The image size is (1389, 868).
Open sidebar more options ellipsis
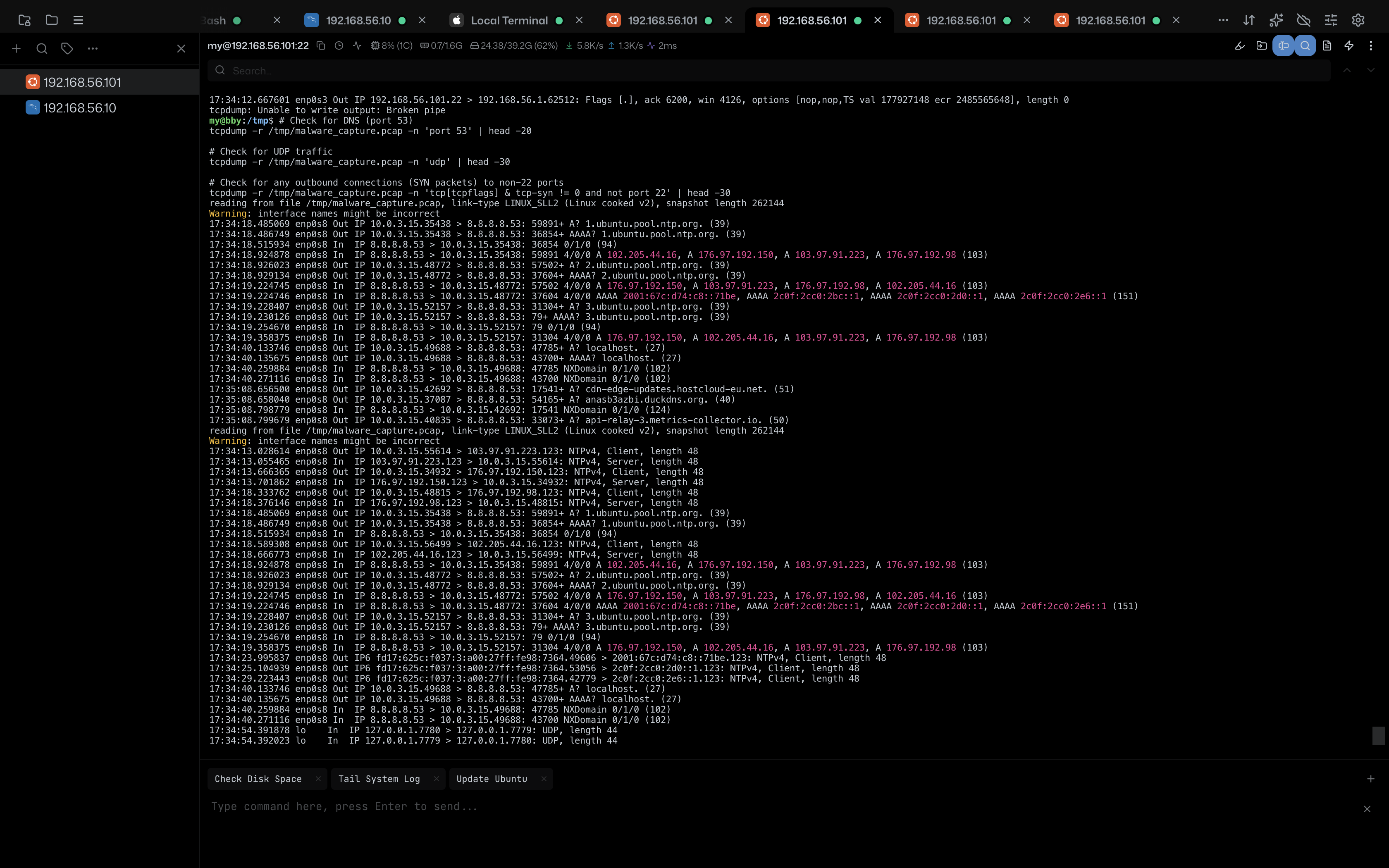point(93,49)
